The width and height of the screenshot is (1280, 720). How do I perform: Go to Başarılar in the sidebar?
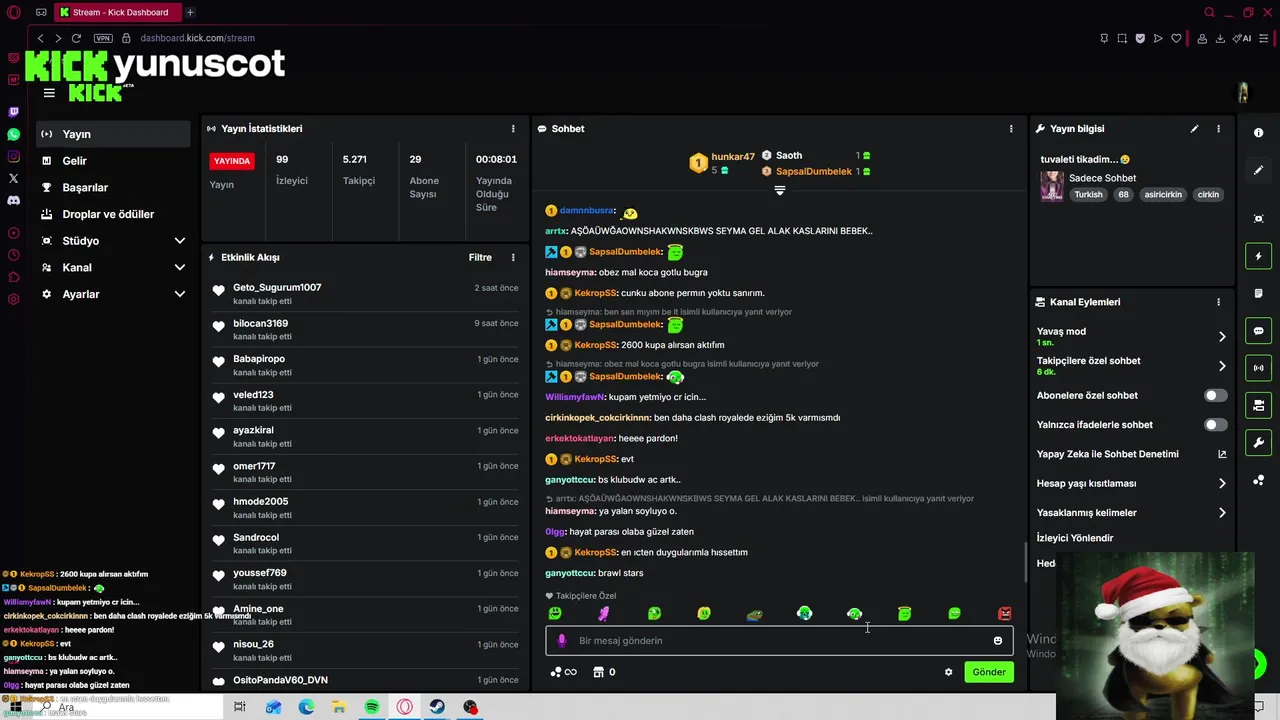point(113,187)
